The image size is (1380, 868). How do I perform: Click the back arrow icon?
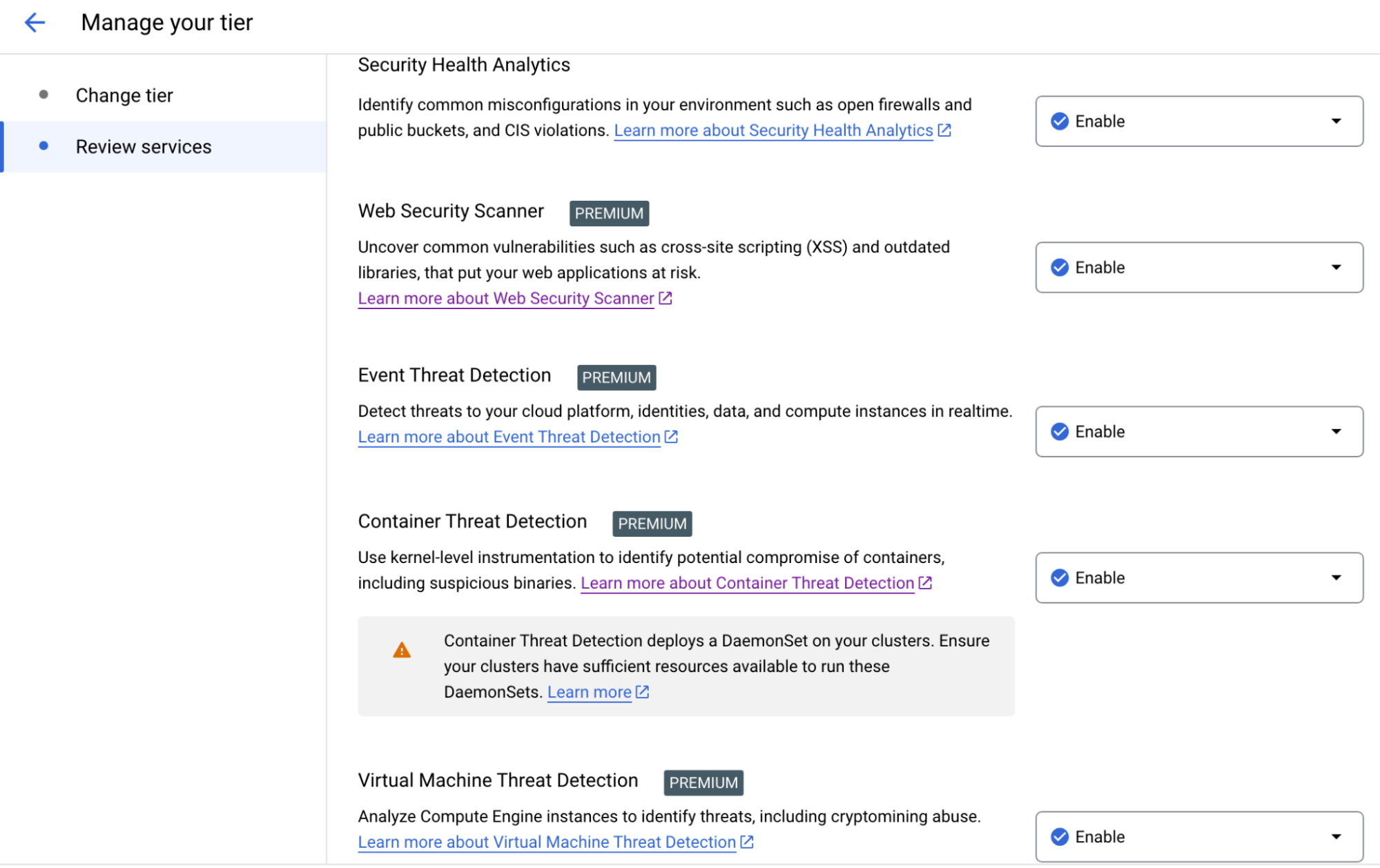tap(35, 23)
